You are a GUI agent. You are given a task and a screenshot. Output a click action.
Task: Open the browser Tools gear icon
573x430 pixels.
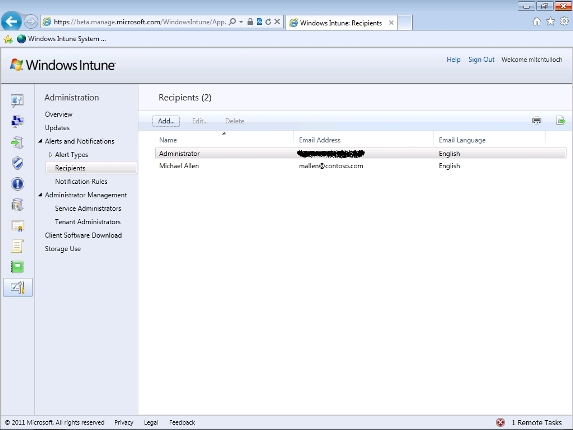564,22
